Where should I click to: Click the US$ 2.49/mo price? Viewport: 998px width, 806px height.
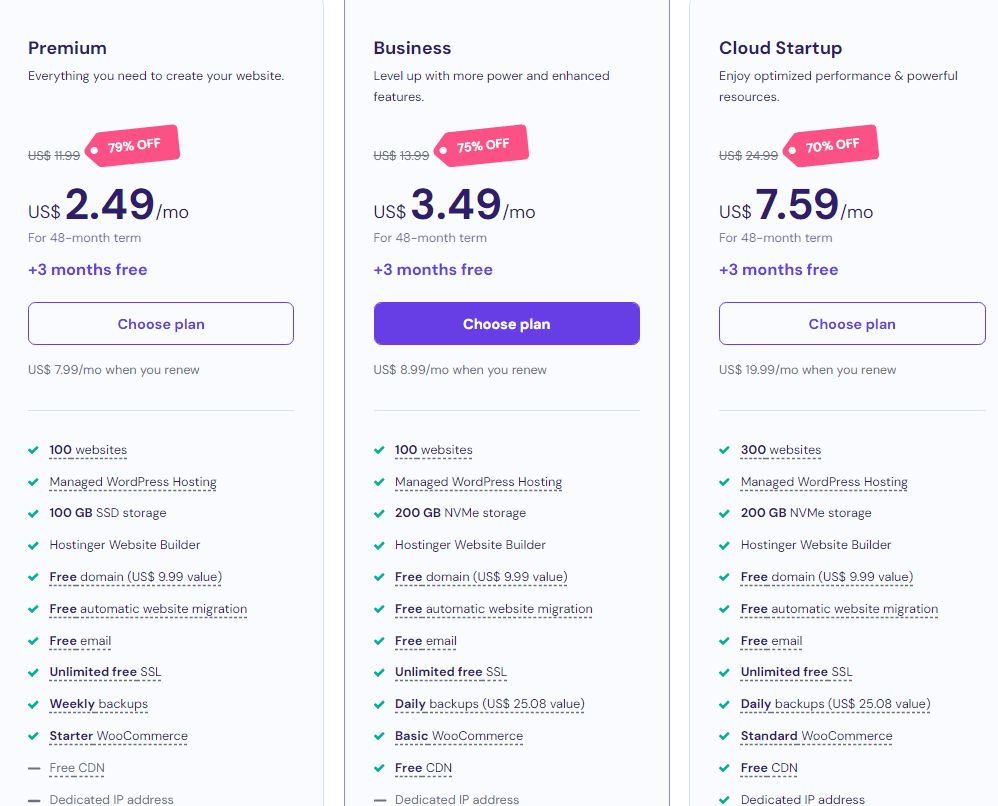[x=108, y=205]
